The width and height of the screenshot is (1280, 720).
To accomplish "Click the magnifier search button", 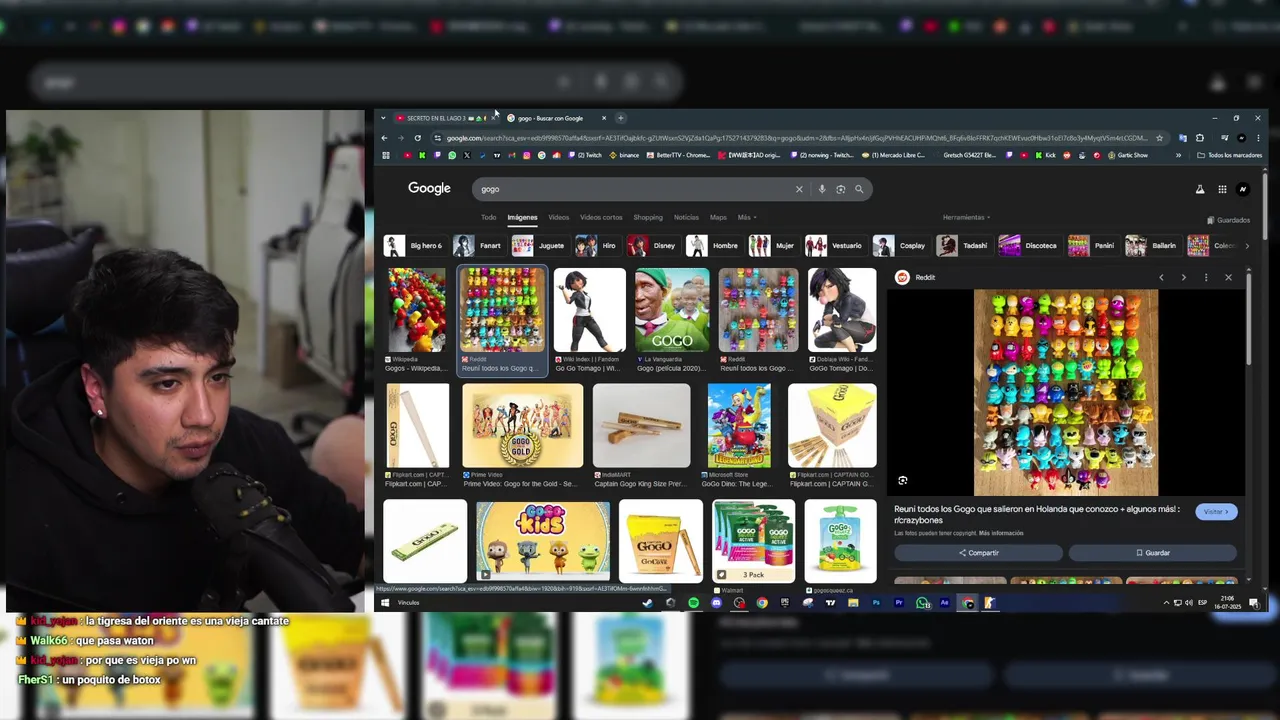I will tap(859, 189).
